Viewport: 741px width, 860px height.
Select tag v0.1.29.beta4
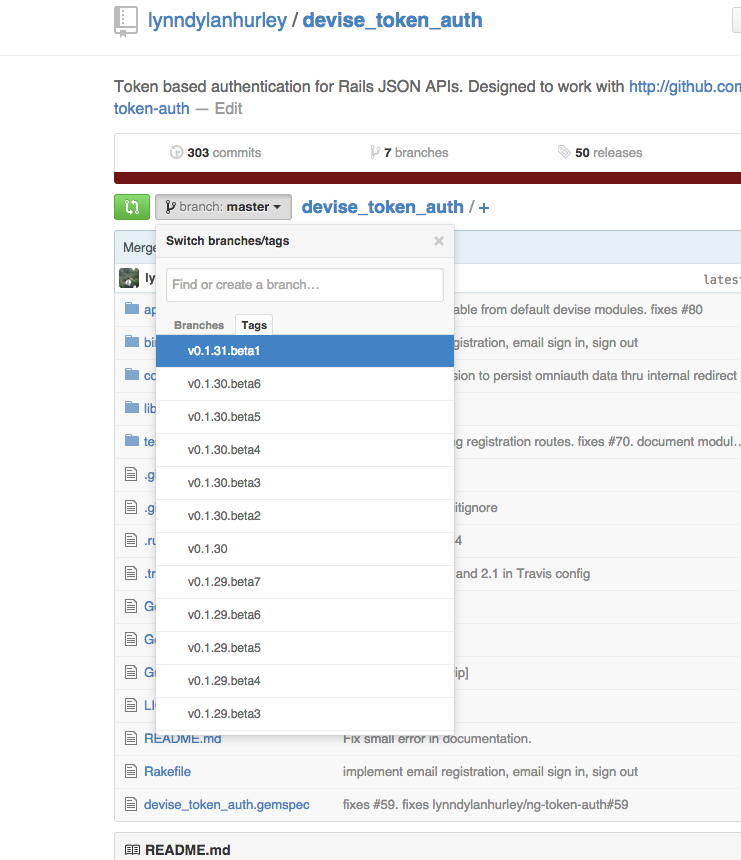(305, 681)
